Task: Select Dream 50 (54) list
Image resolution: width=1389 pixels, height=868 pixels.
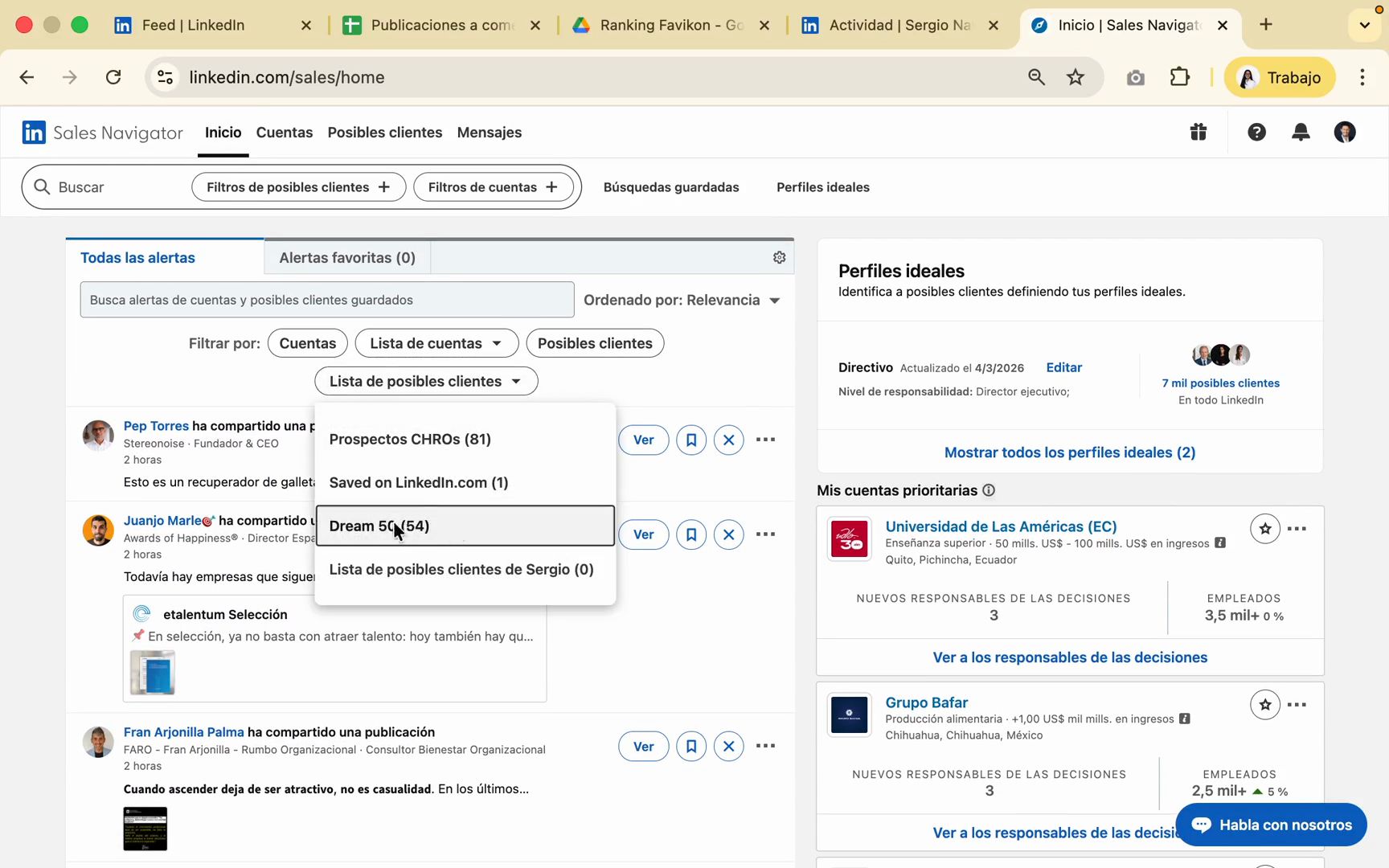Action: click(465, 526)
